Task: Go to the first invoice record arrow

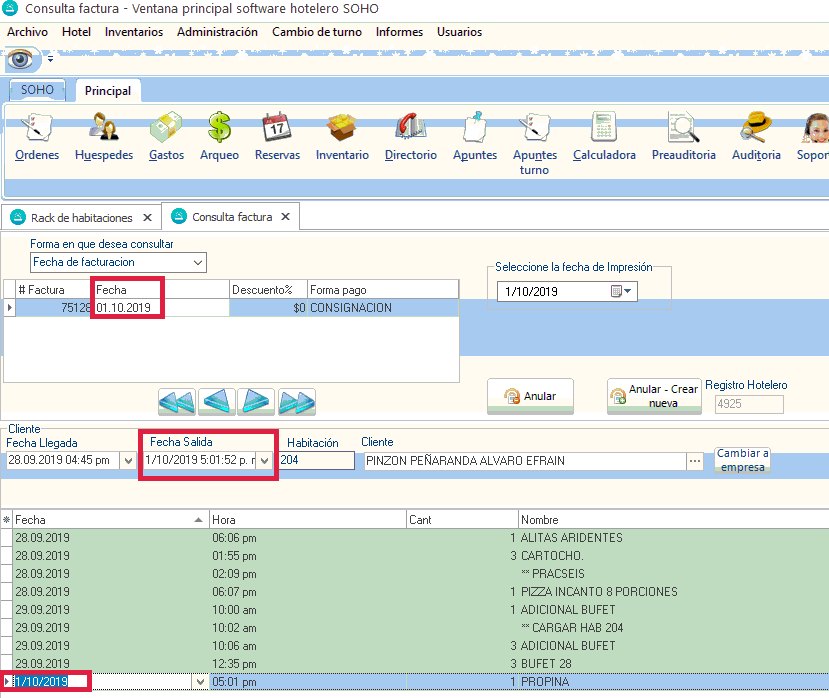Action: pos(177,402)
